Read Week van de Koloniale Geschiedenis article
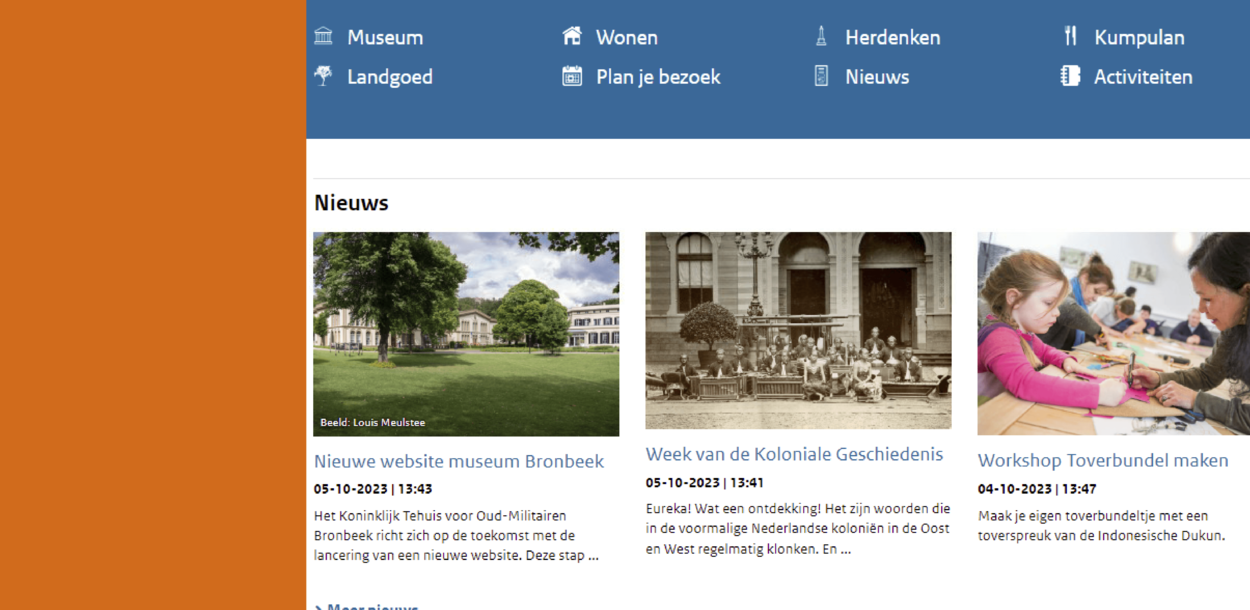The height and width of the screenshot is (610, 1250). 794,454
